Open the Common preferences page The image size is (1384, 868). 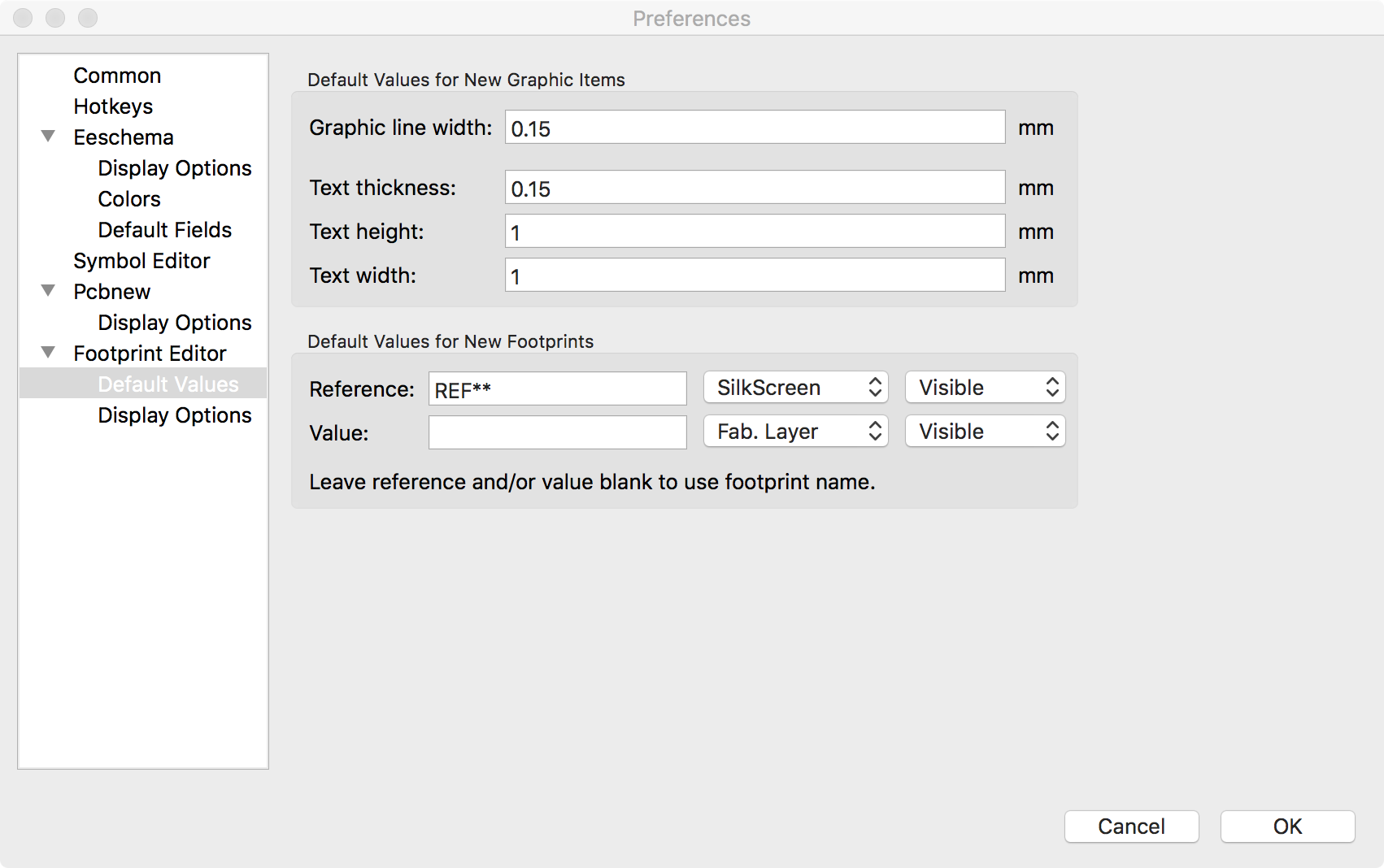(117, 76)
